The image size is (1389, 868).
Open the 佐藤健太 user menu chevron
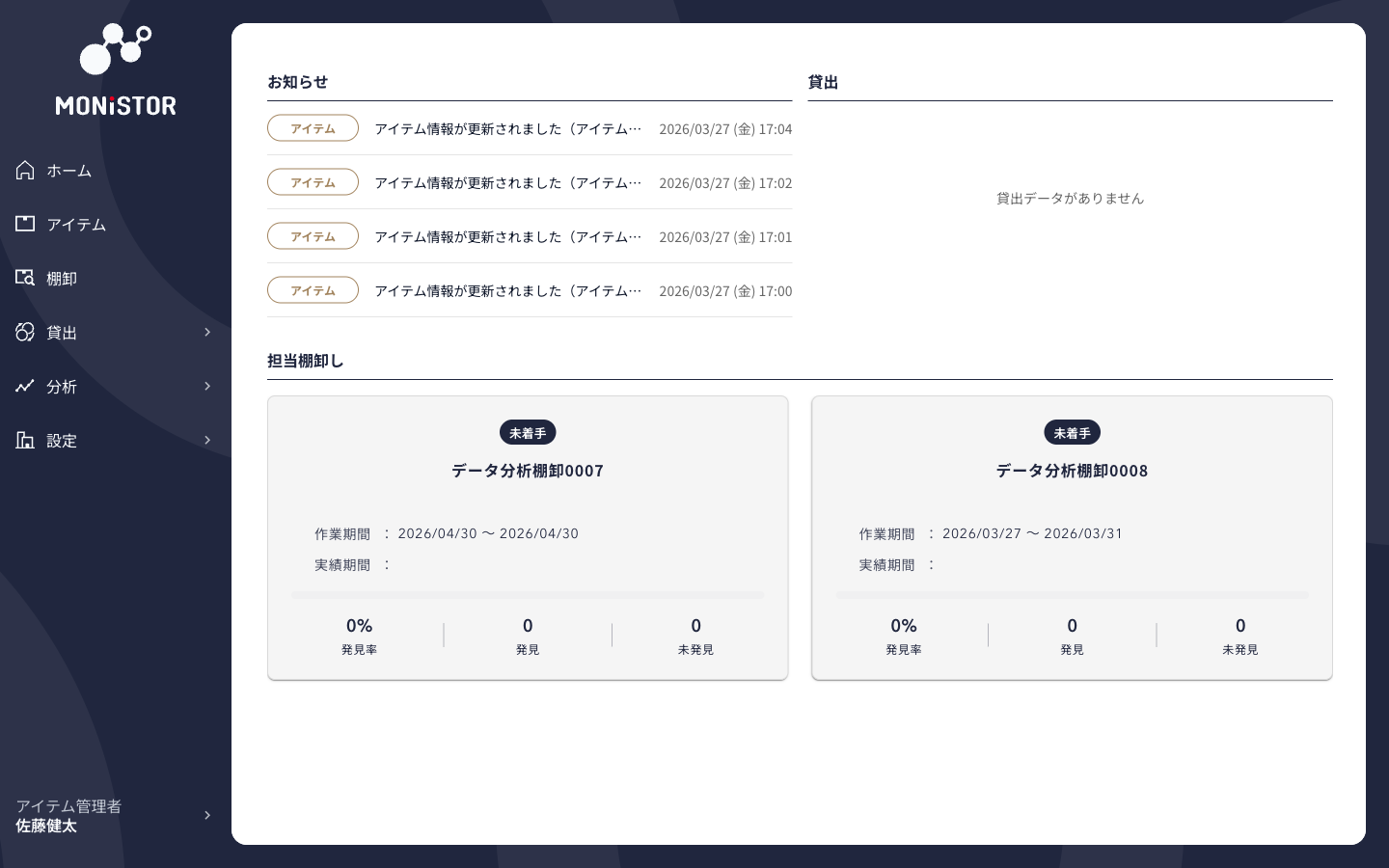(207, 815)
